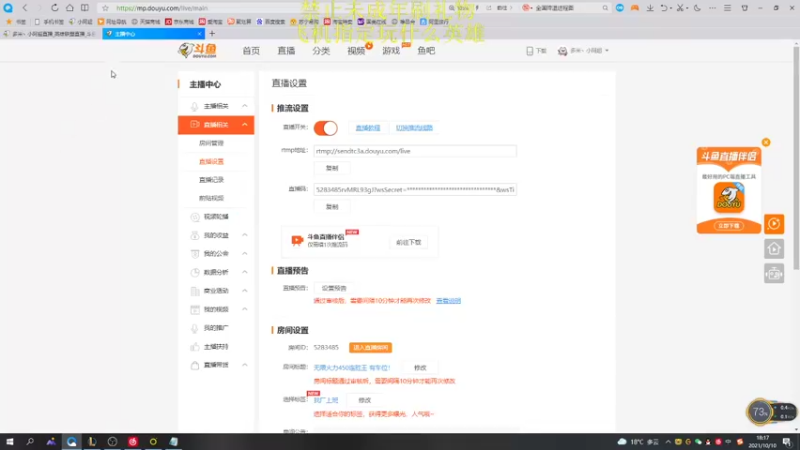Click the robot floating icon on right
This screenshot has height=450, width=800.
click(x=774, y=273)
